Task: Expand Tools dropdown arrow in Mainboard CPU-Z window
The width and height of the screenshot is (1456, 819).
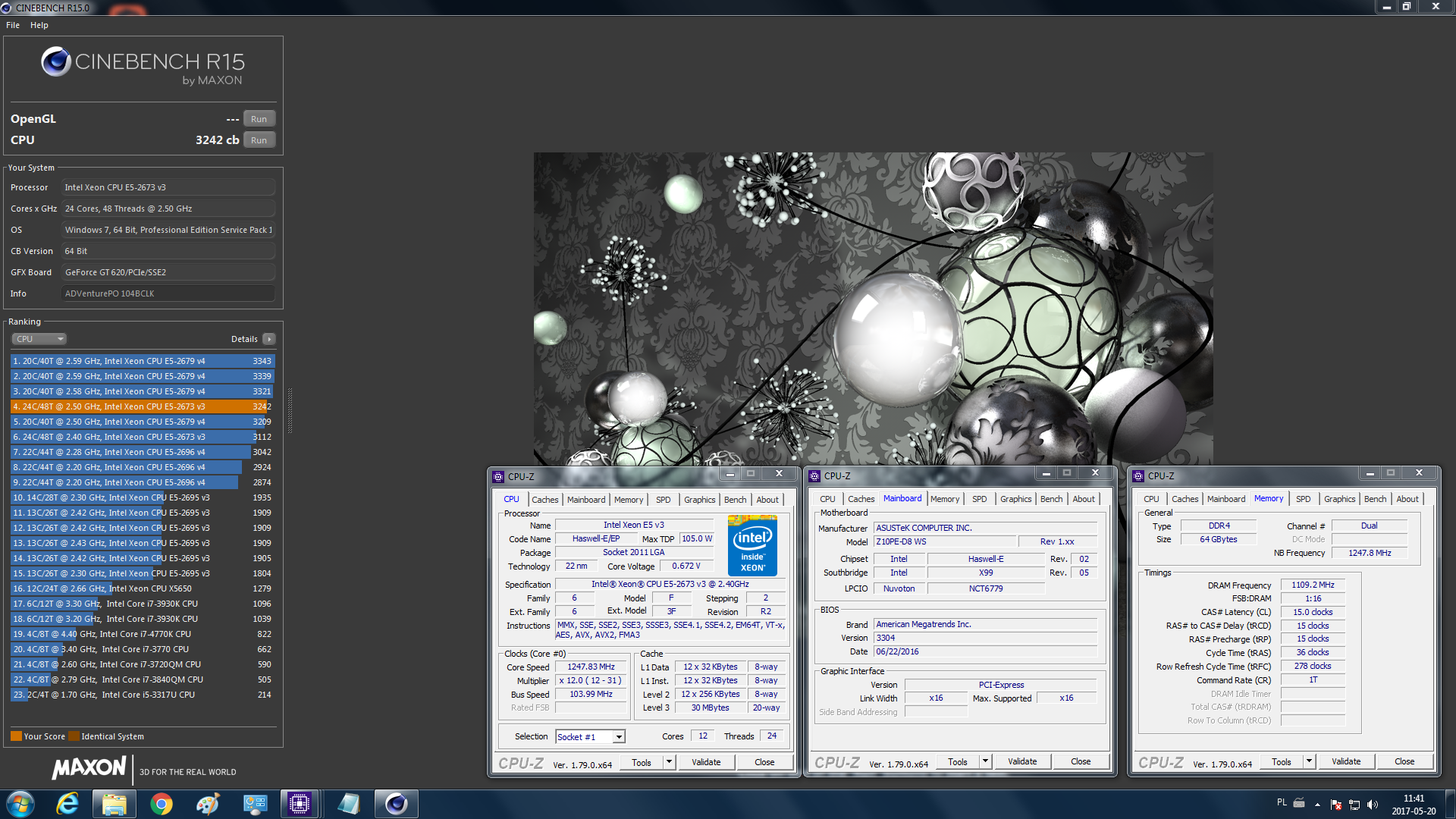Action: (x=985, y=762)
